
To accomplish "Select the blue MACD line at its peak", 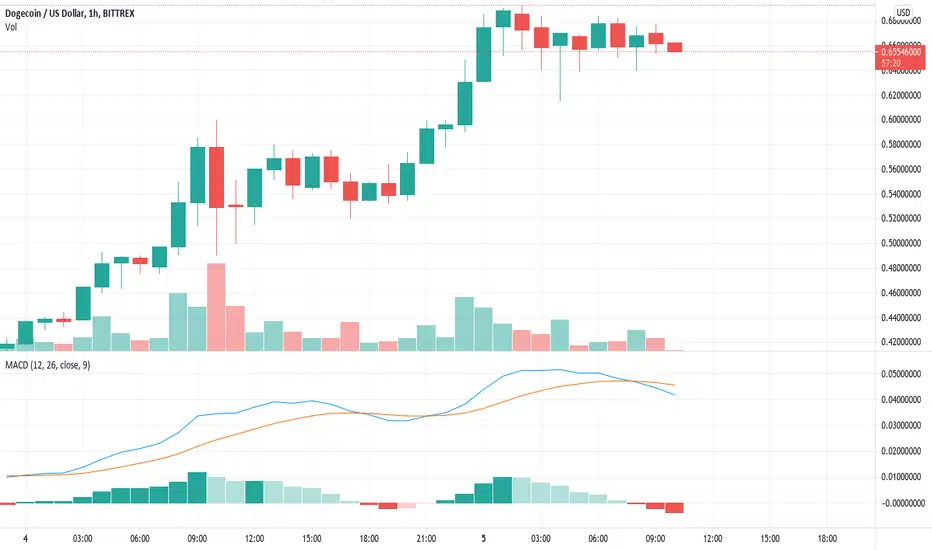I will coord(558,369).
